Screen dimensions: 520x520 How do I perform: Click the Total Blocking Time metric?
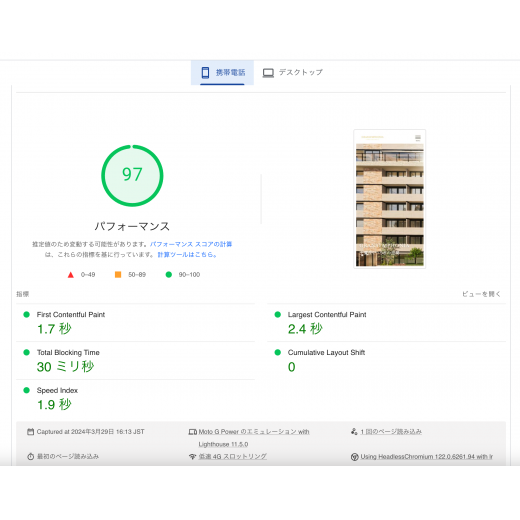click(x=135, y=360)
